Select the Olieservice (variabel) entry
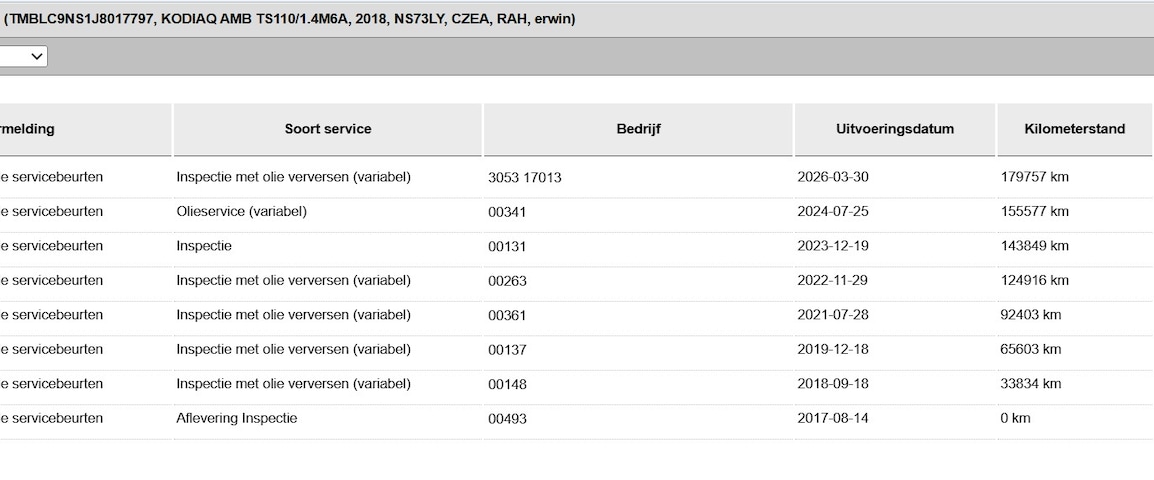Screen dimensions: 1154x480 pos(241,211)
